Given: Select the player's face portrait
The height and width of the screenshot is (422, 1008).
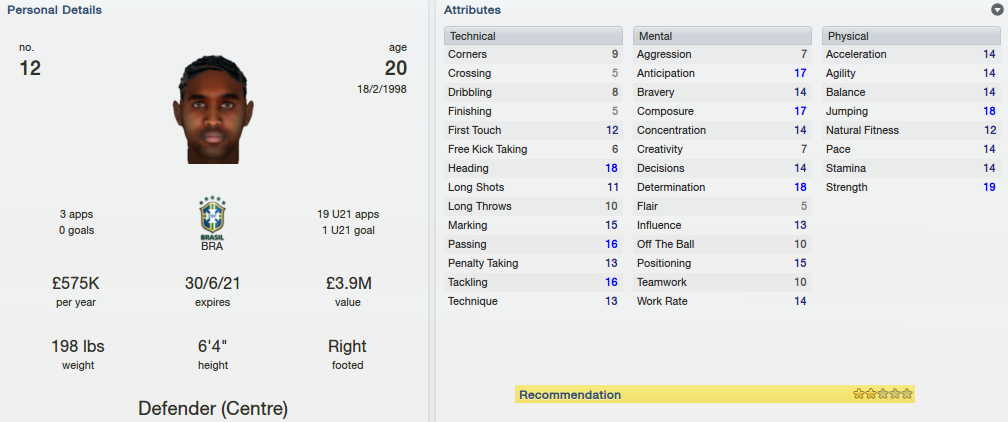Looking at the screenshot, I should point(213,109).
